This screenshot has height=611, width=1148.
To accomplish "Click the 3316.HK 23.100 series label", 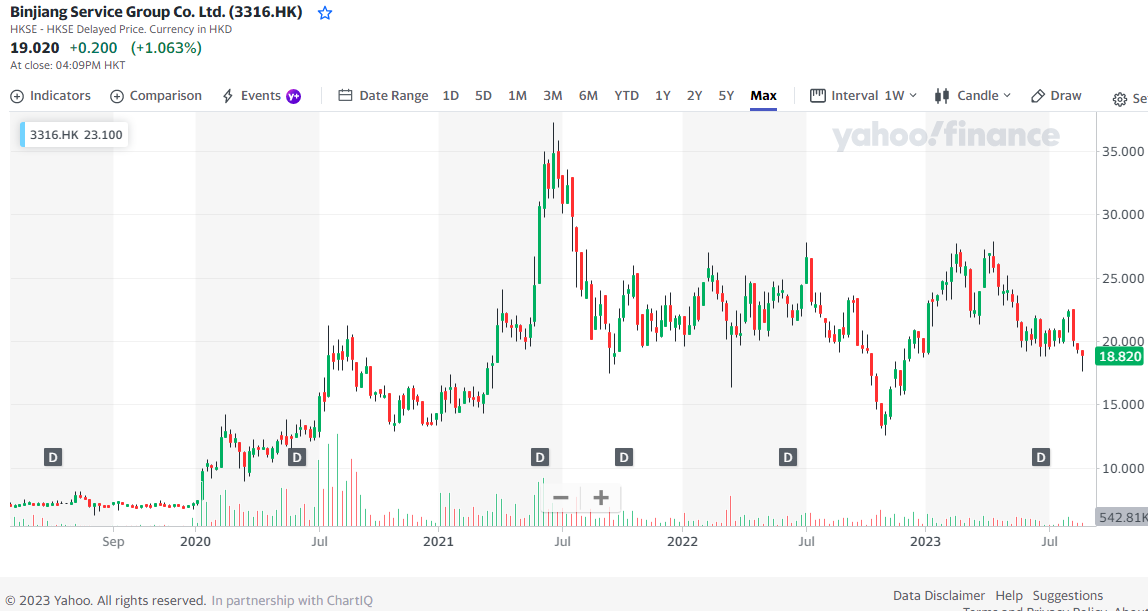I will [x=74, y=135].
